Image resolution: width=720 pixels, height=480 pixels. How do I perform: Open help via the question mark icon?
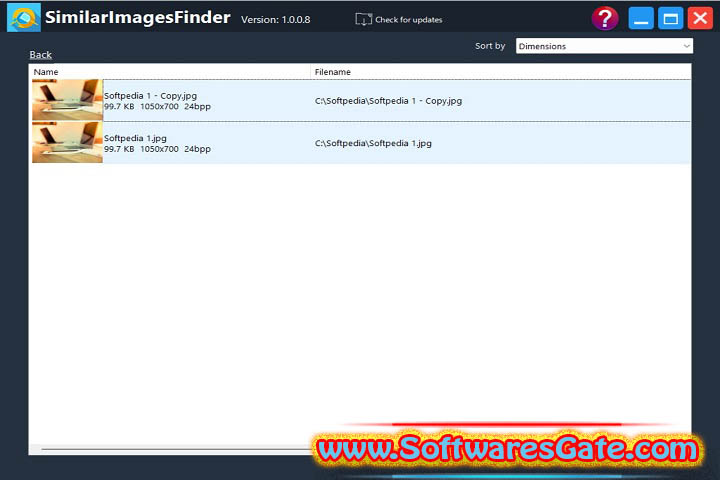click(x=605, y=18)
